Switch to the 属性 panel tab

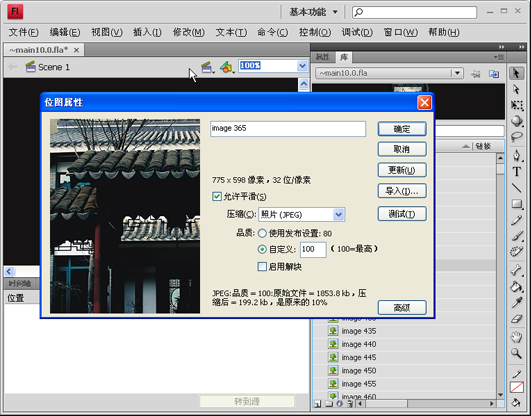point(323,57)
